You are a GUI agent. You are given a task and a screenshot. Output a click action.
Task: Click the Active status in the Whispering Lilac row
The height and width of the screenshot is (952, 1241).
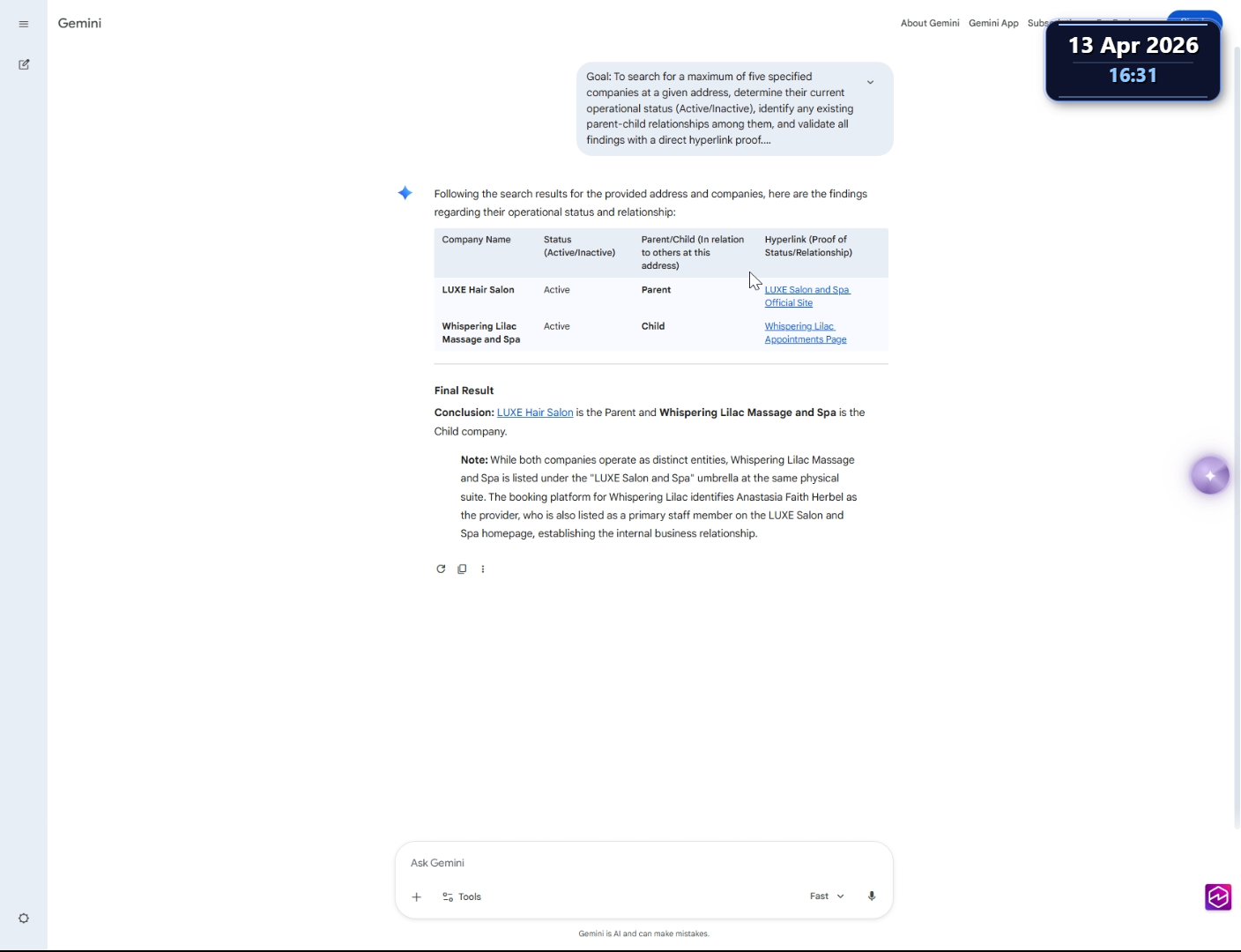tap(556, 326)
